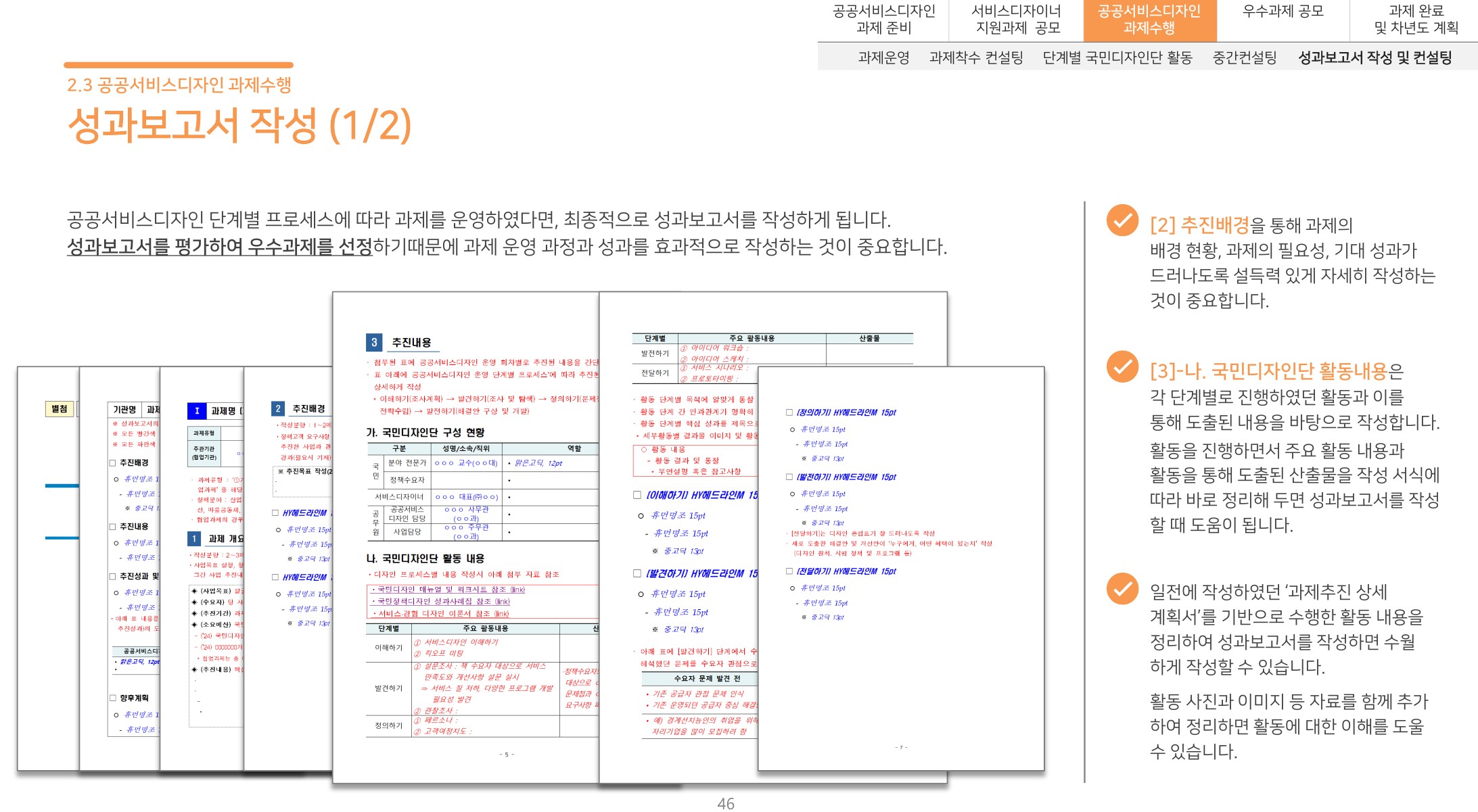Click the blue number 3 box beside 추진내용

[374, 342]
